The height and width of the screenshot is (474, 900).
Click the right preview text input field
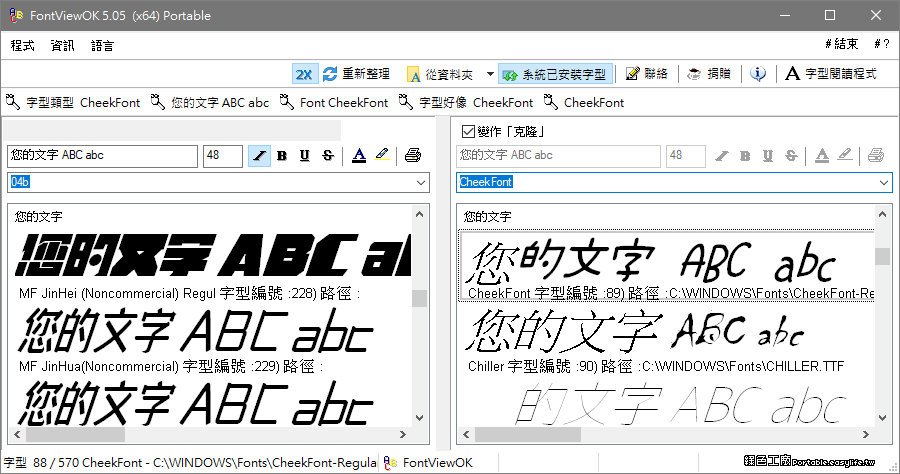558,156
